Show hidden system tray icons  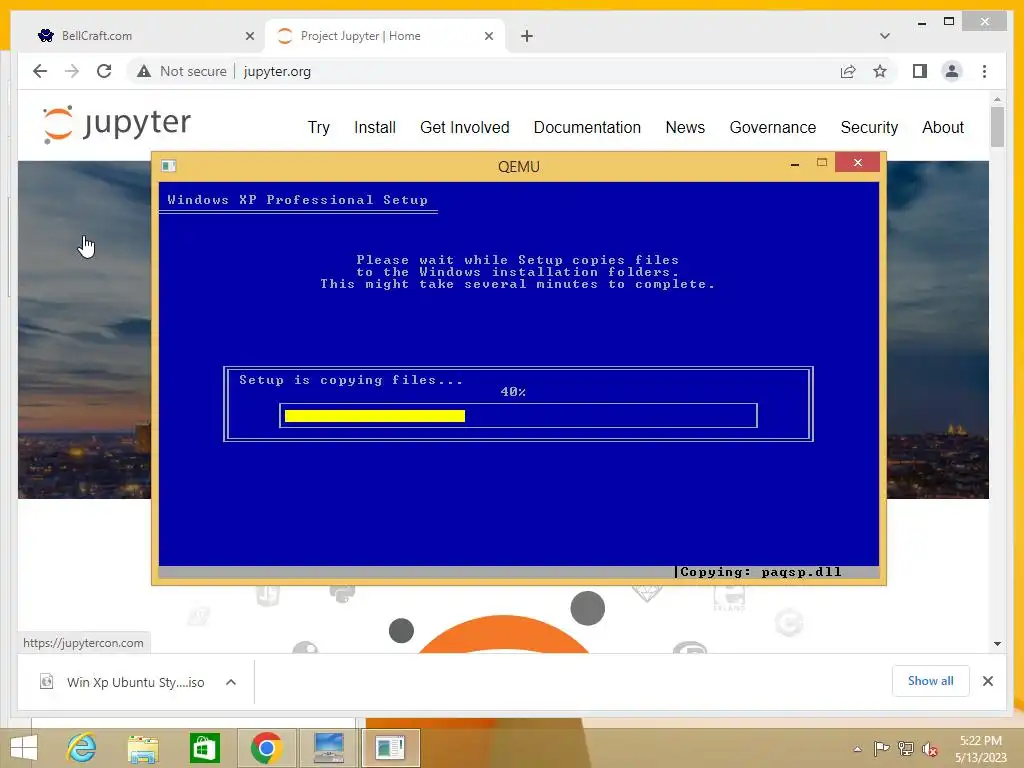857,749
